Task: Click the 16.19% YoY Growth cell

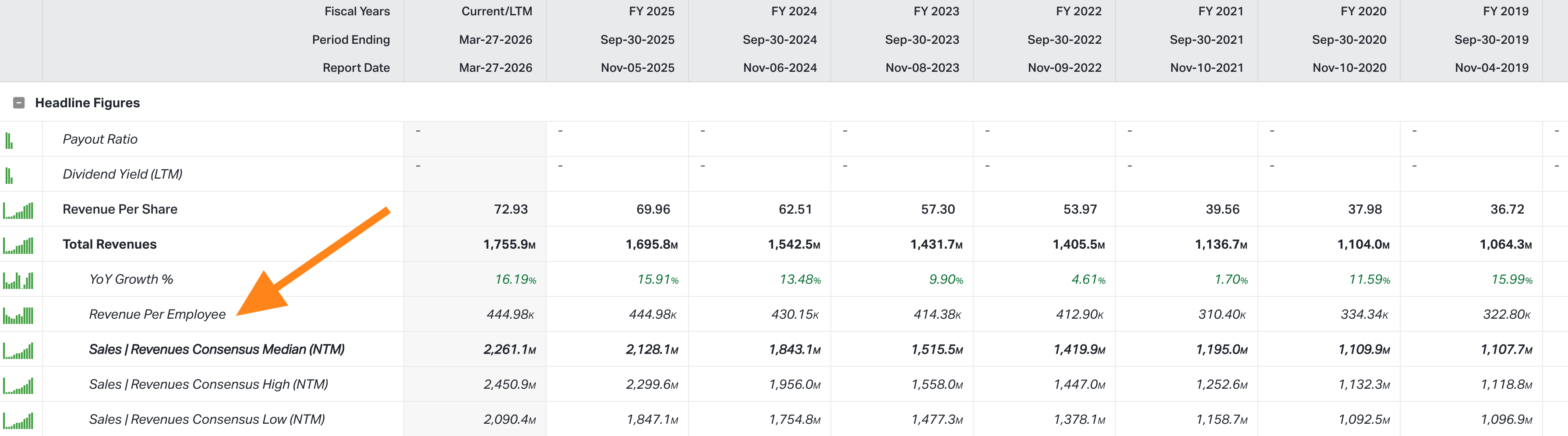Action: point(516,280)
